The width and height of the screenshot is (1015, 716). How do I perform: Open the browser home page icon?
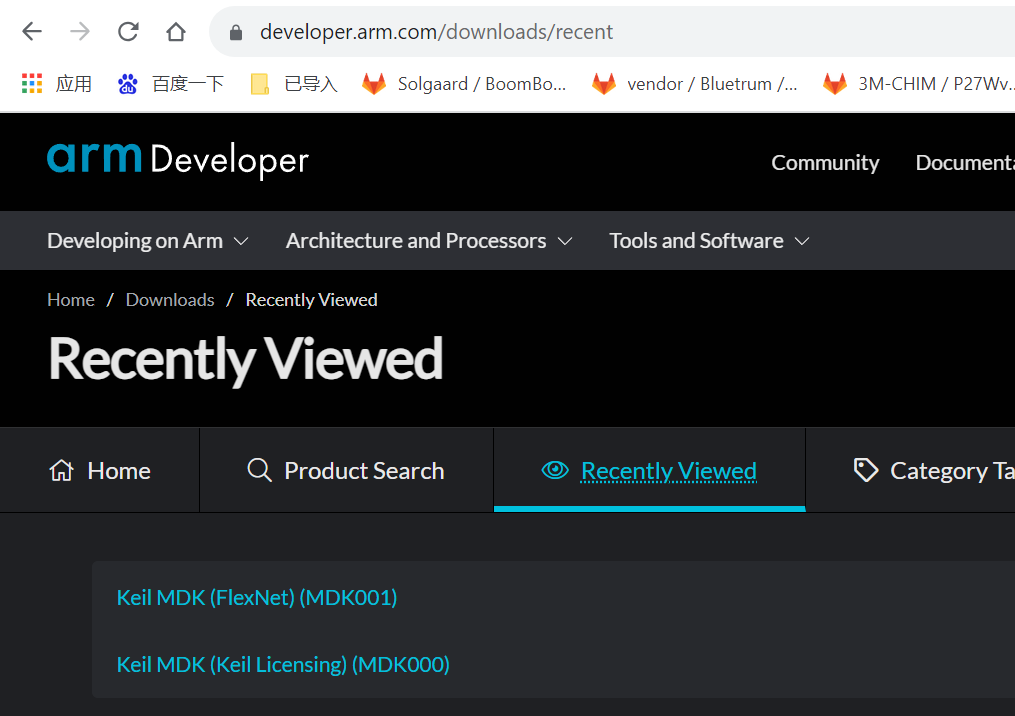[x=176, y=31]
